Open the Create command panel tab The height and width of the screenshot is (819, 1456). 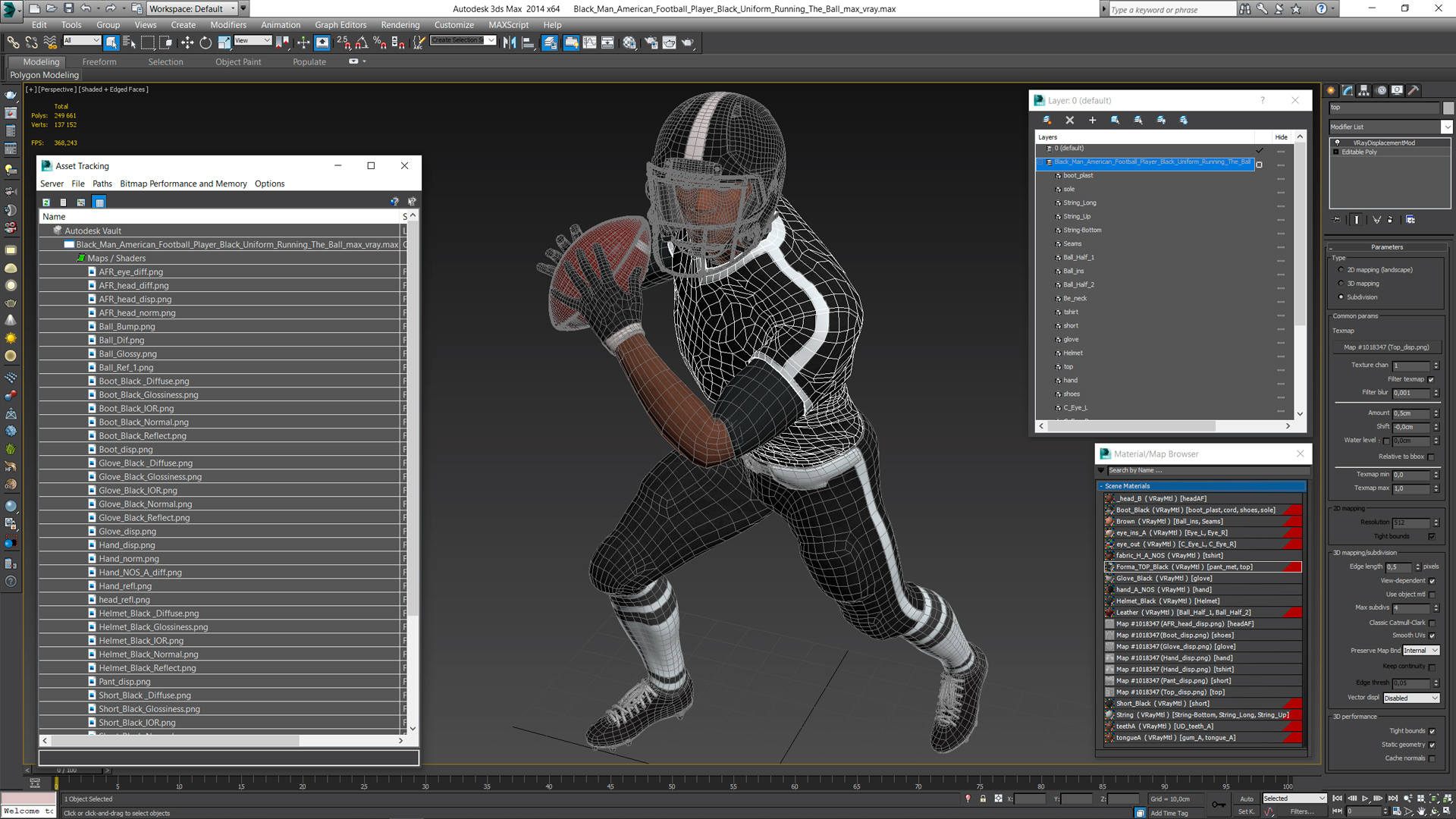tap(1331, 90)
